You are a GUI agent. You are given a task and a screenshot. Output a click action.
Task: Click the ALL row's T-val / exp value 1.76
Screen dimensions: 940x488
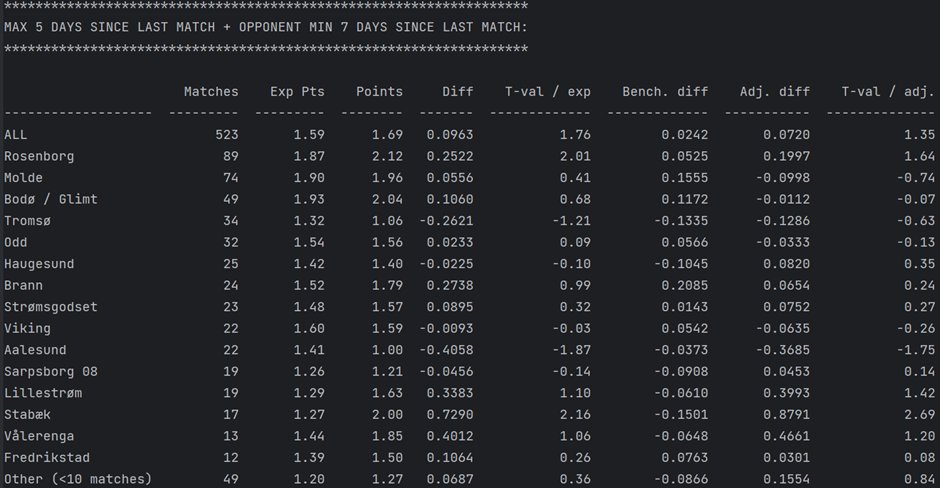(575, 135)
